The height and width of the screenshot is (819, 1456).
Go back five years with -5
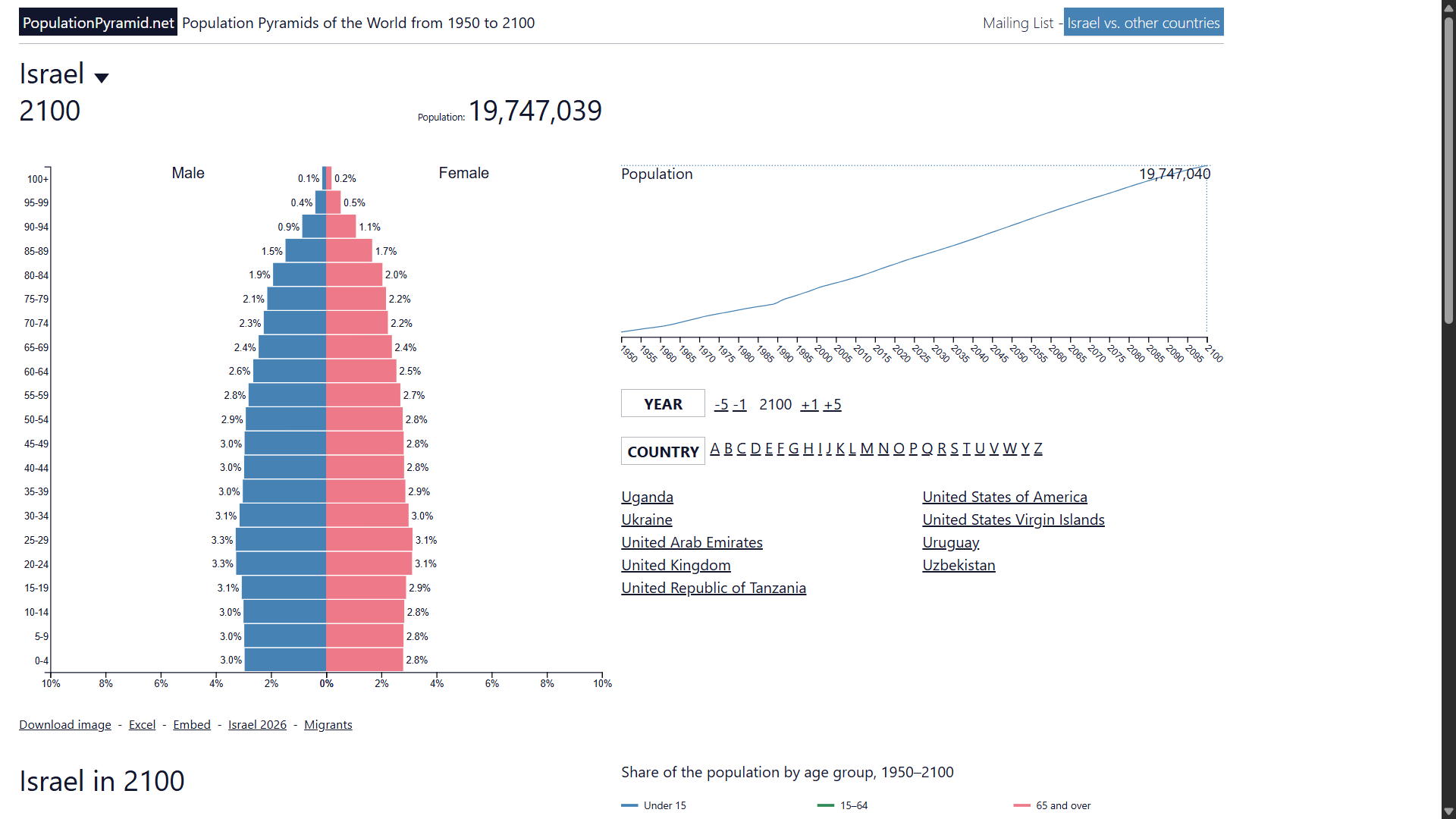click(x=721, y=404)
